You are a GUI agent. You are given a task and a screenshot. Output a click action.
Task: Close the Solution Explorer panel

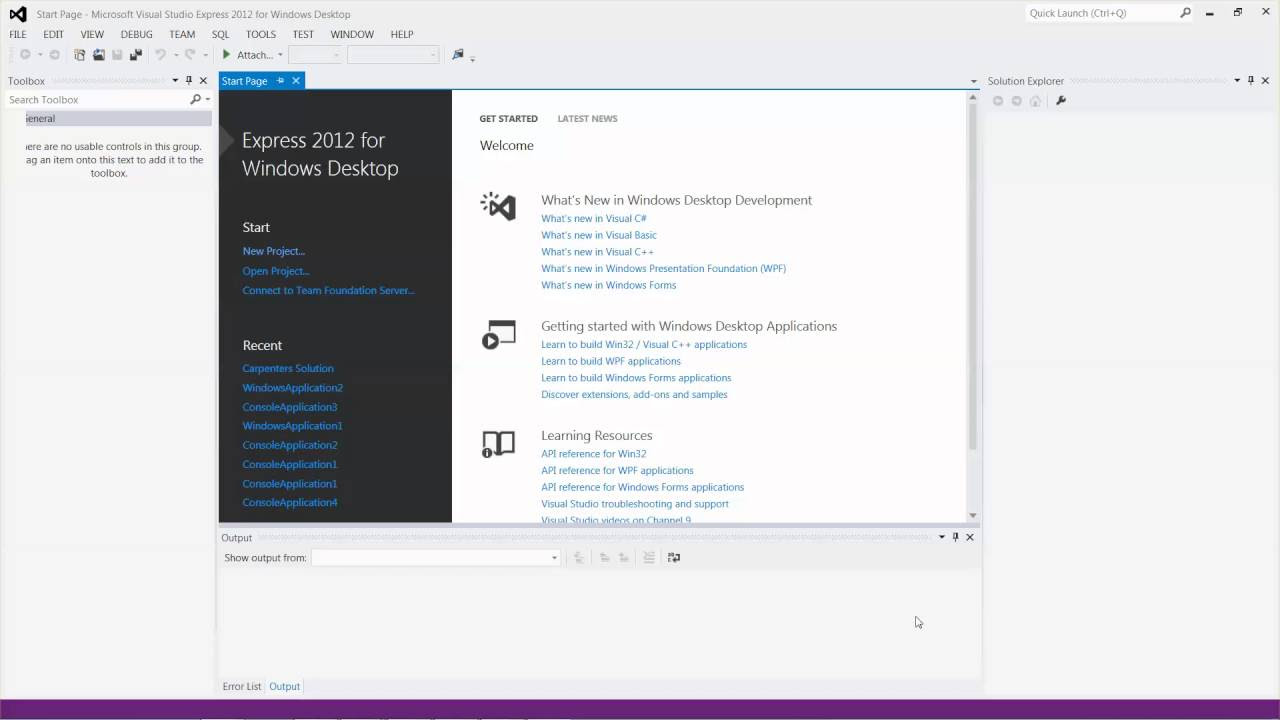point(1265,81)
